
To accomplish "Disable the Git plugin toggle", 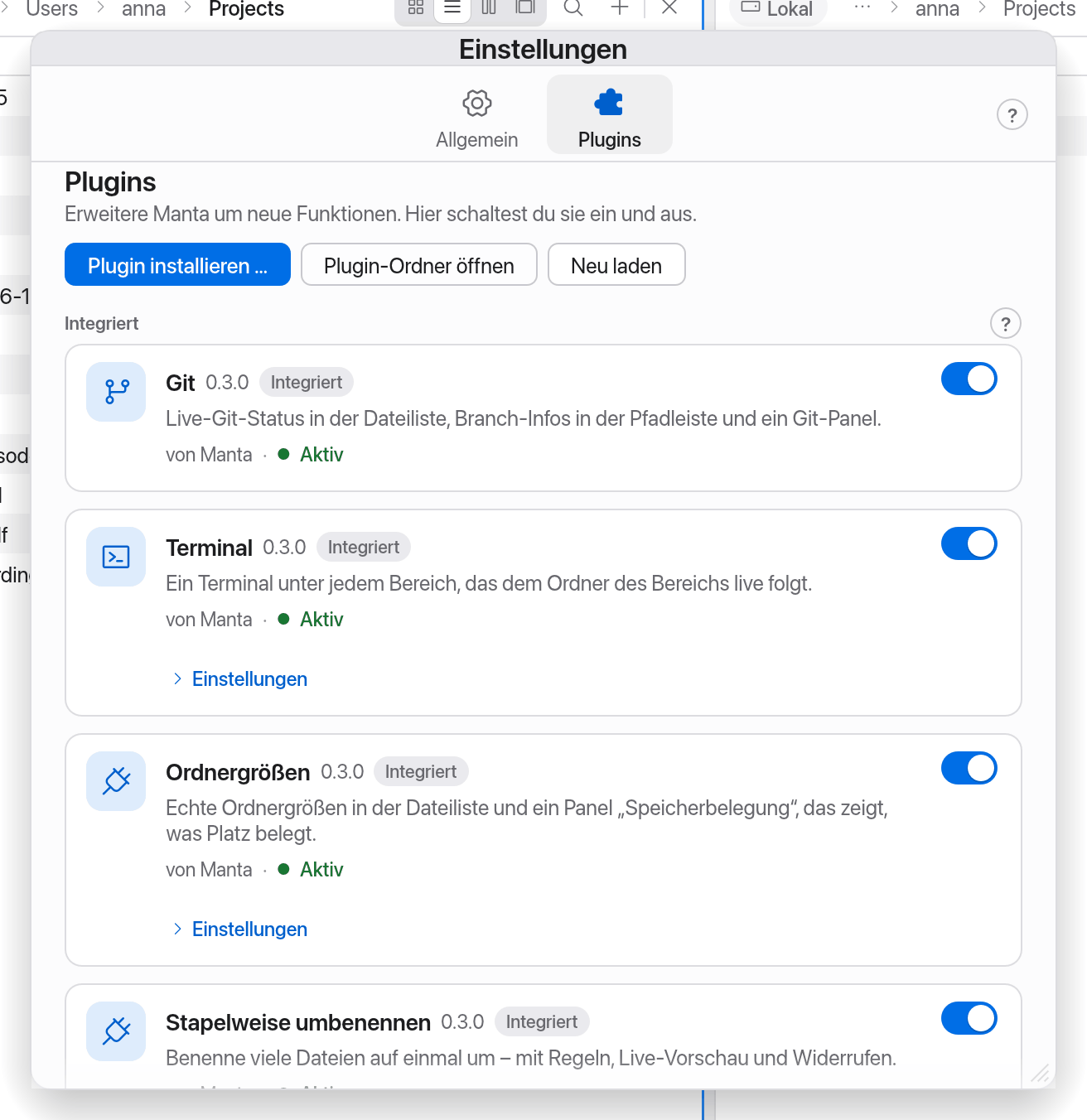I will pos(969,379).
